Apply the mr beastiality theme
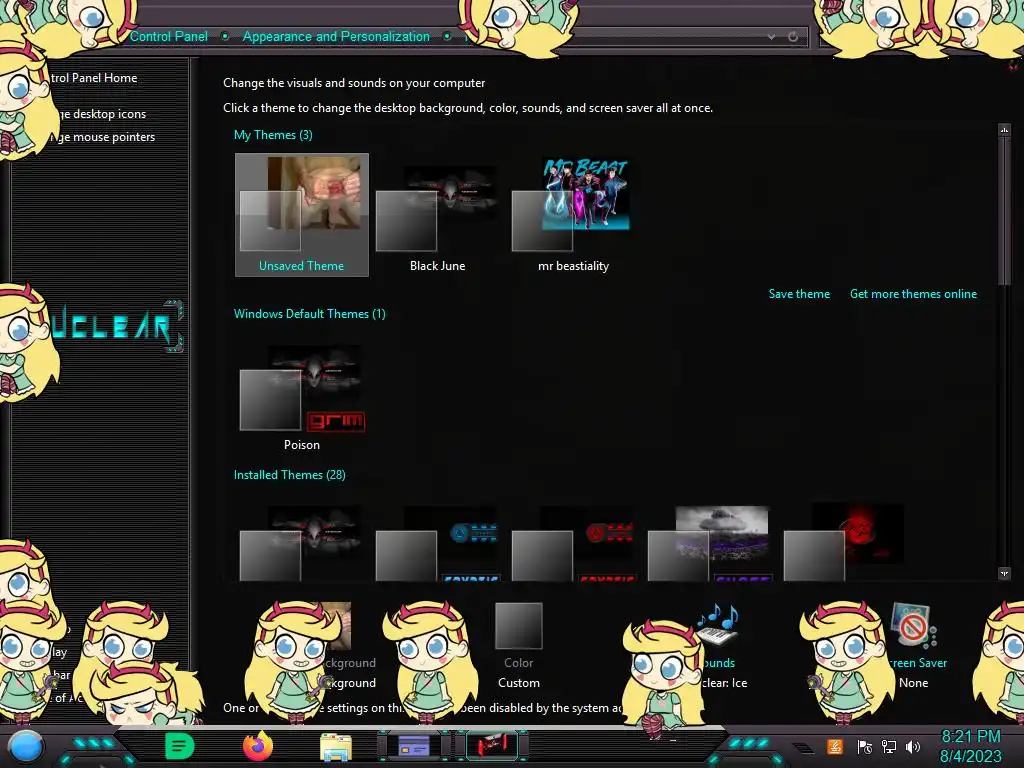1024x768 pixels. point(573,215)
